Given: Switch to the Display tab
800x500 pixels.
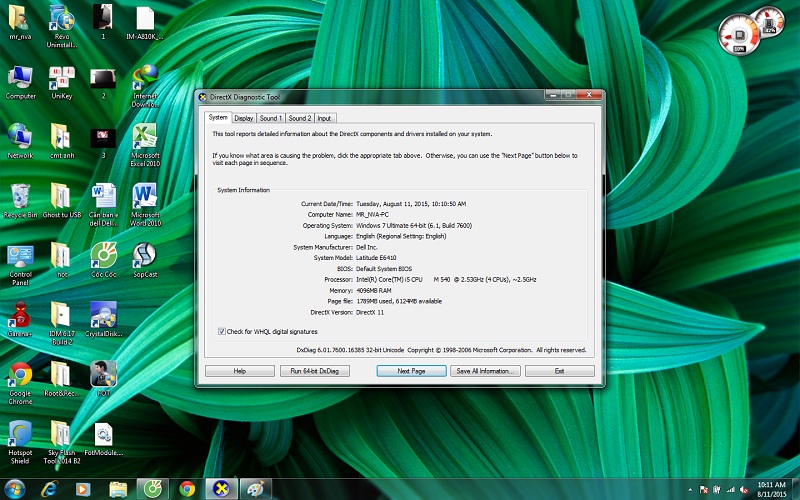Looking at the screenshot, I should [244, 118].
